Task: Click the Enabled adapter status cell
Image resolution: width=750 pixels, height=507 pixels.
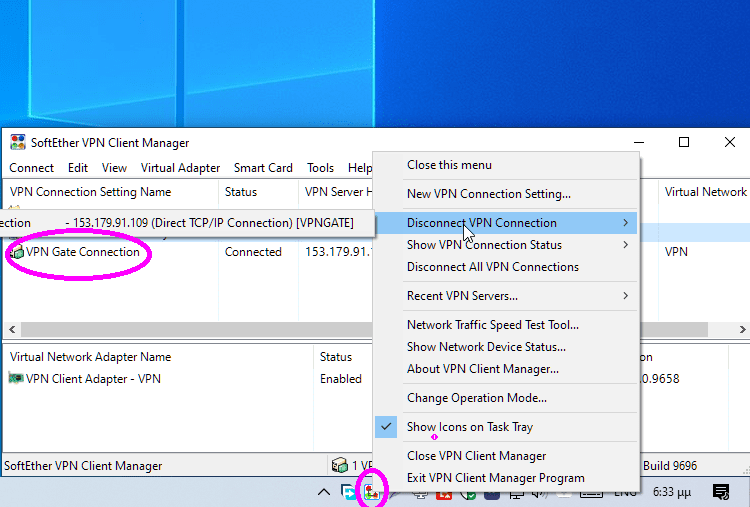Action: [341, 379]
